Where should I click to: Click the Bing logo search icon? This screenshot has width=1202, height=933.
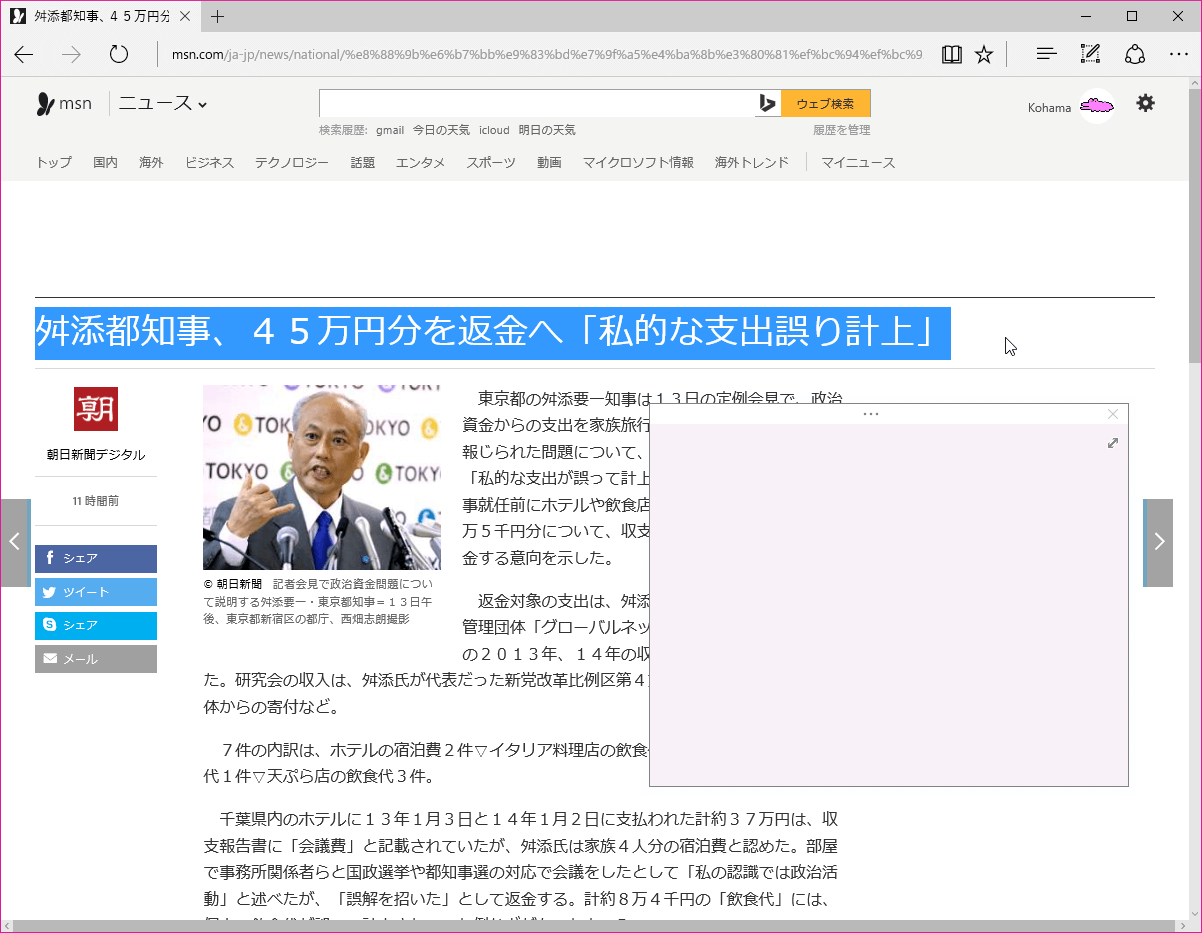(768, 103)
